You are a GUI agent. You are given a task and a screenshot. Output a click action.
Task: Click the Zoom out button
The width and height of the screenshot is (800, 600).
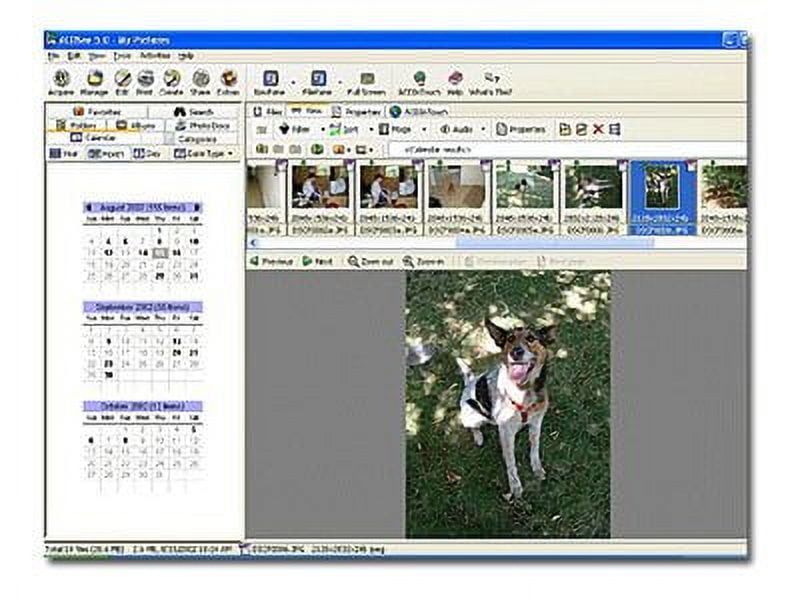click(x=372, y=261)
